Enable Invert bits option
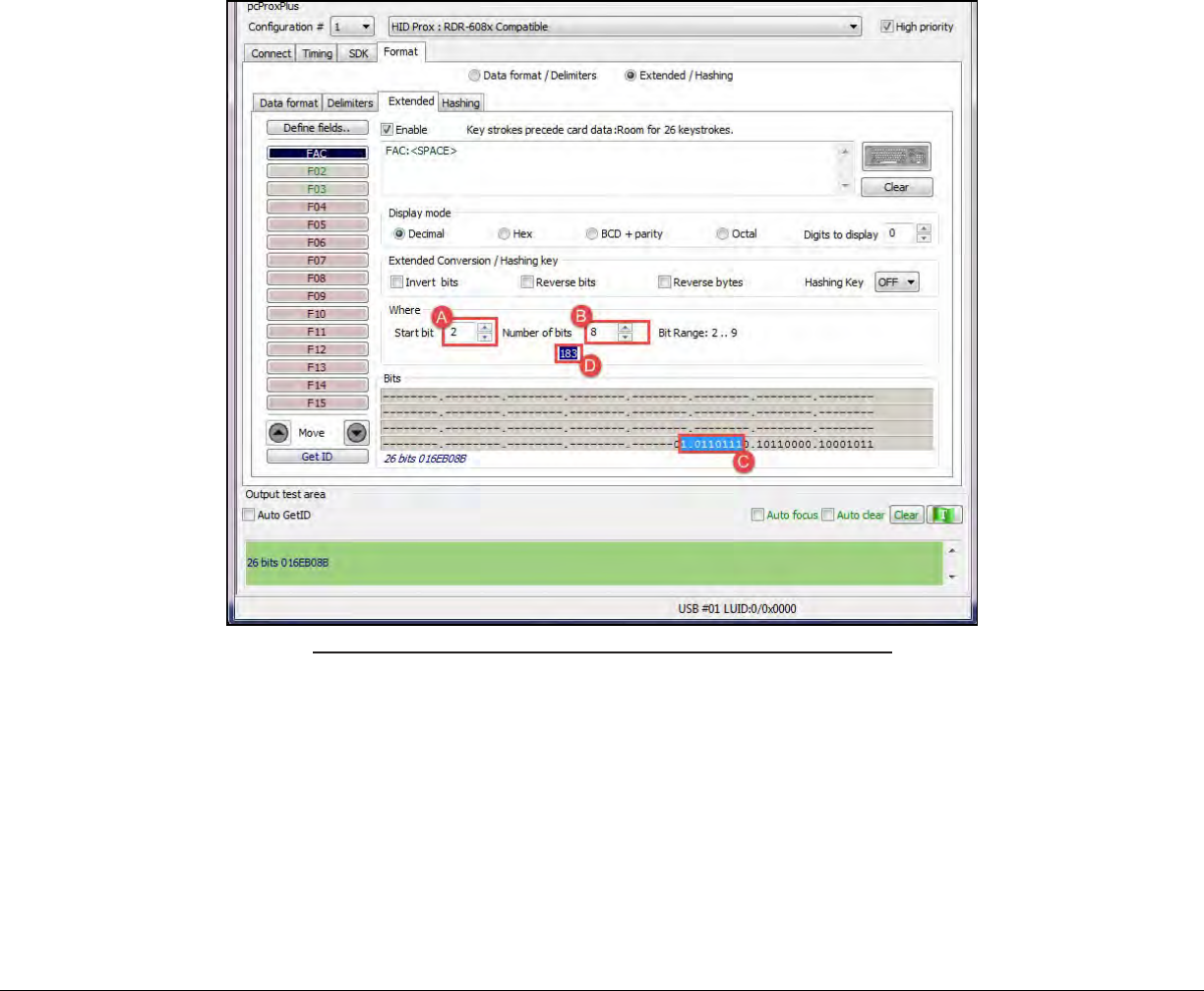 pos(397,282)
